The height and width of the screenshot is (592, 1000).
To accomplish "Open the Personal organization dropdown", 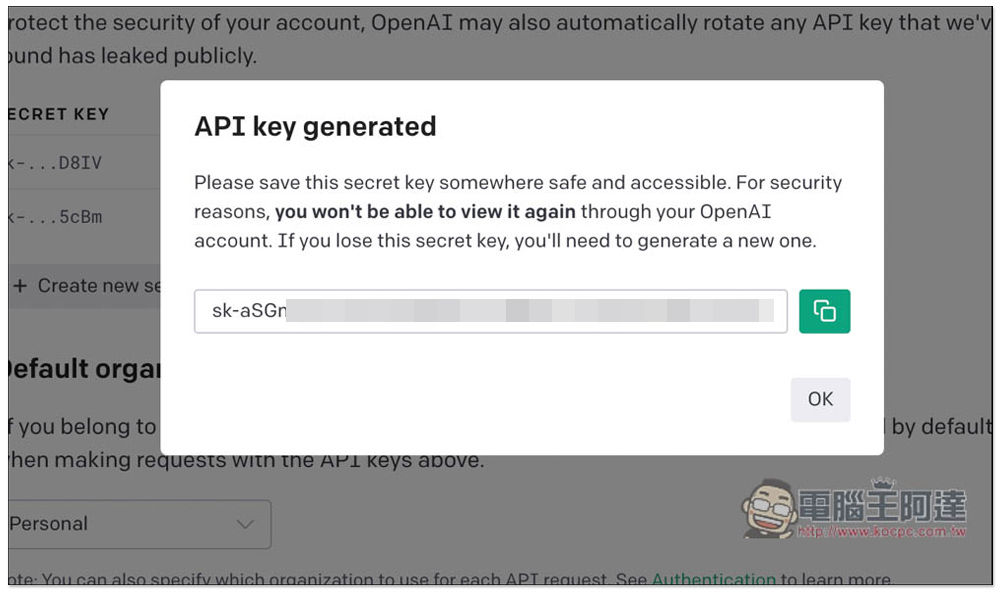I will point(140,524).
